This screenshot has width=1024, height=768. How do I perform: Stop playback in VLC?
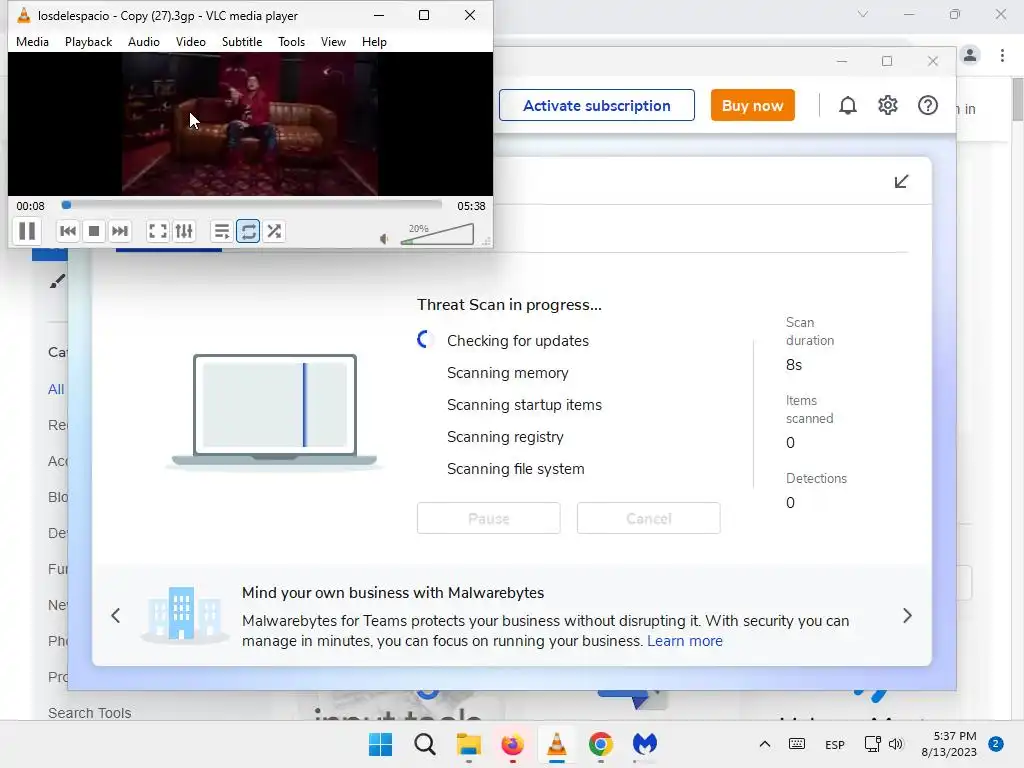(x=94, y=231)
